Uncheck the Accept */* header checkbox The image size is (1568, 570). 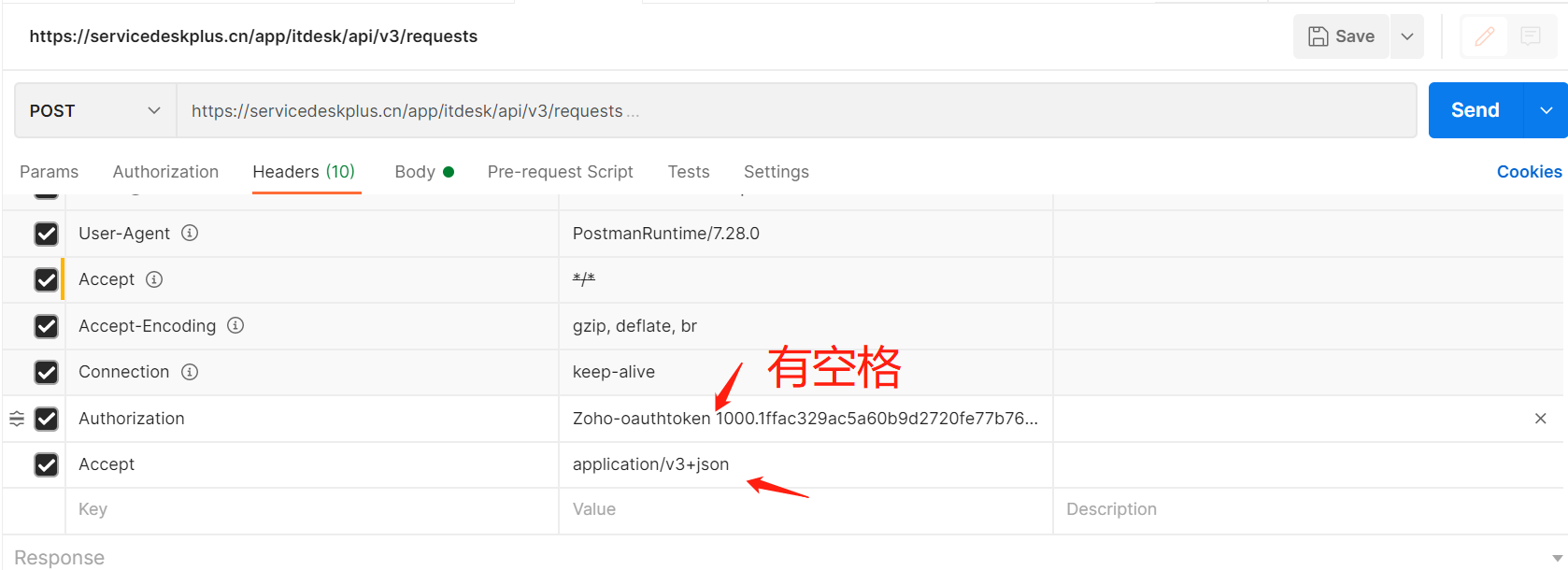(46, 279)
